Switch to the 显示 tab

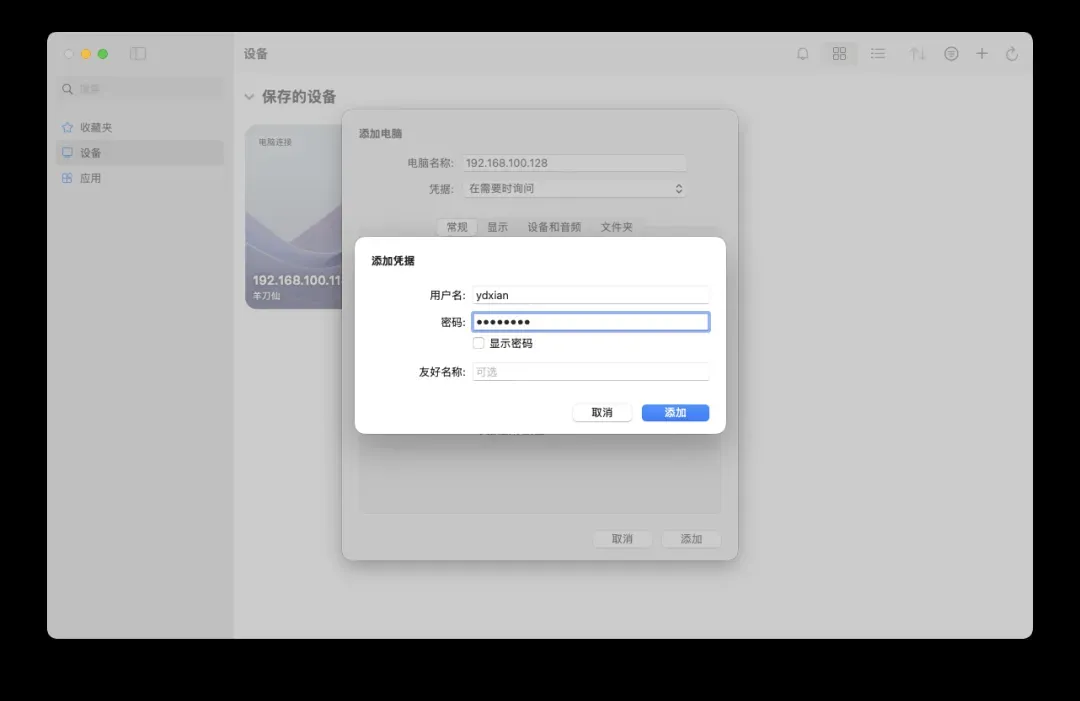point(497,227)
